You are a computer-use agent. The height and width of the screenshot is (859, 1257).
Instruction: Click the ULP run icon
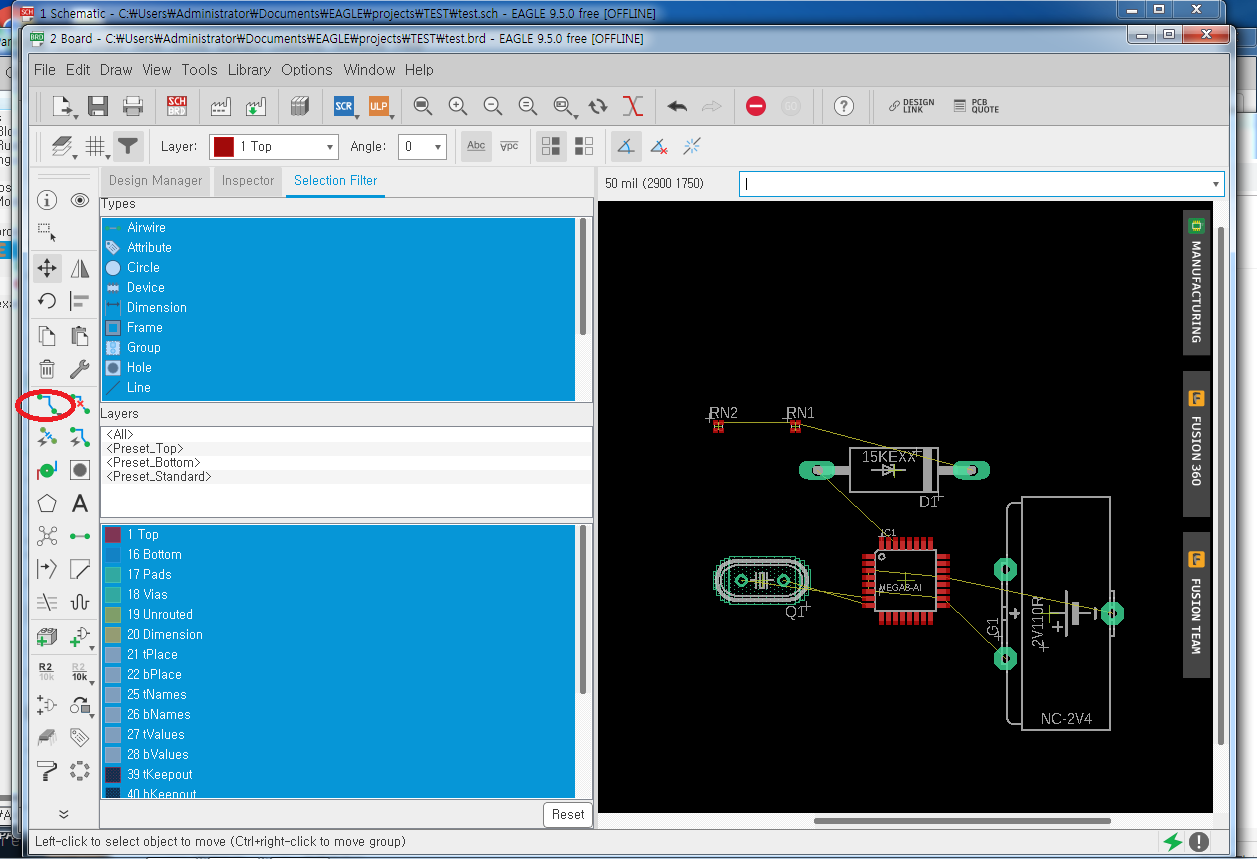[379, 106]
